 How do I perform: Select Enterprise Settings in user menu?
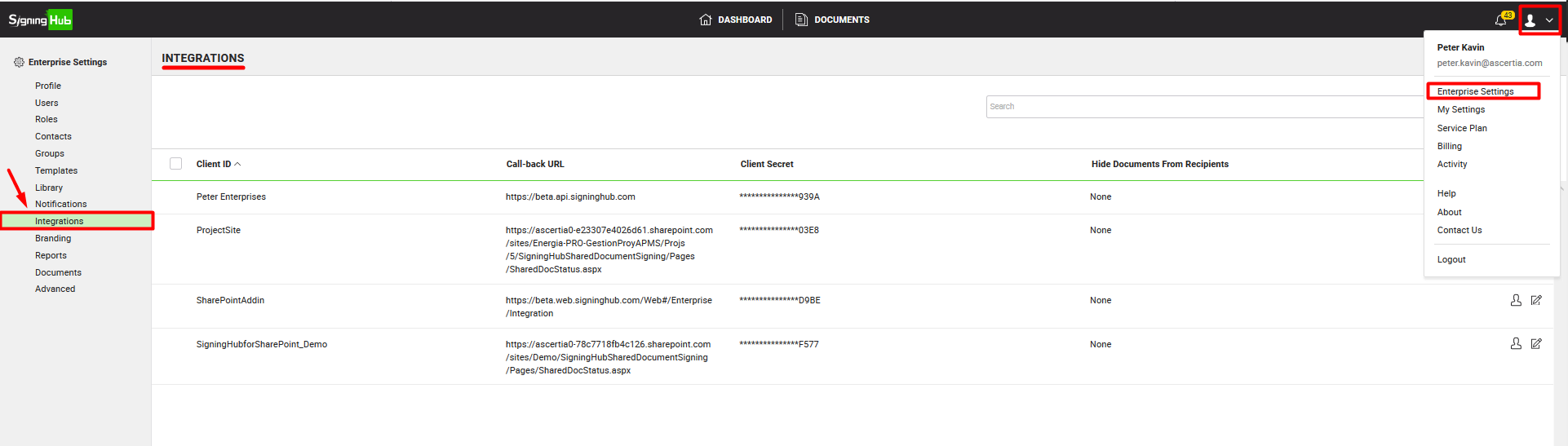tap(1475, 91)
